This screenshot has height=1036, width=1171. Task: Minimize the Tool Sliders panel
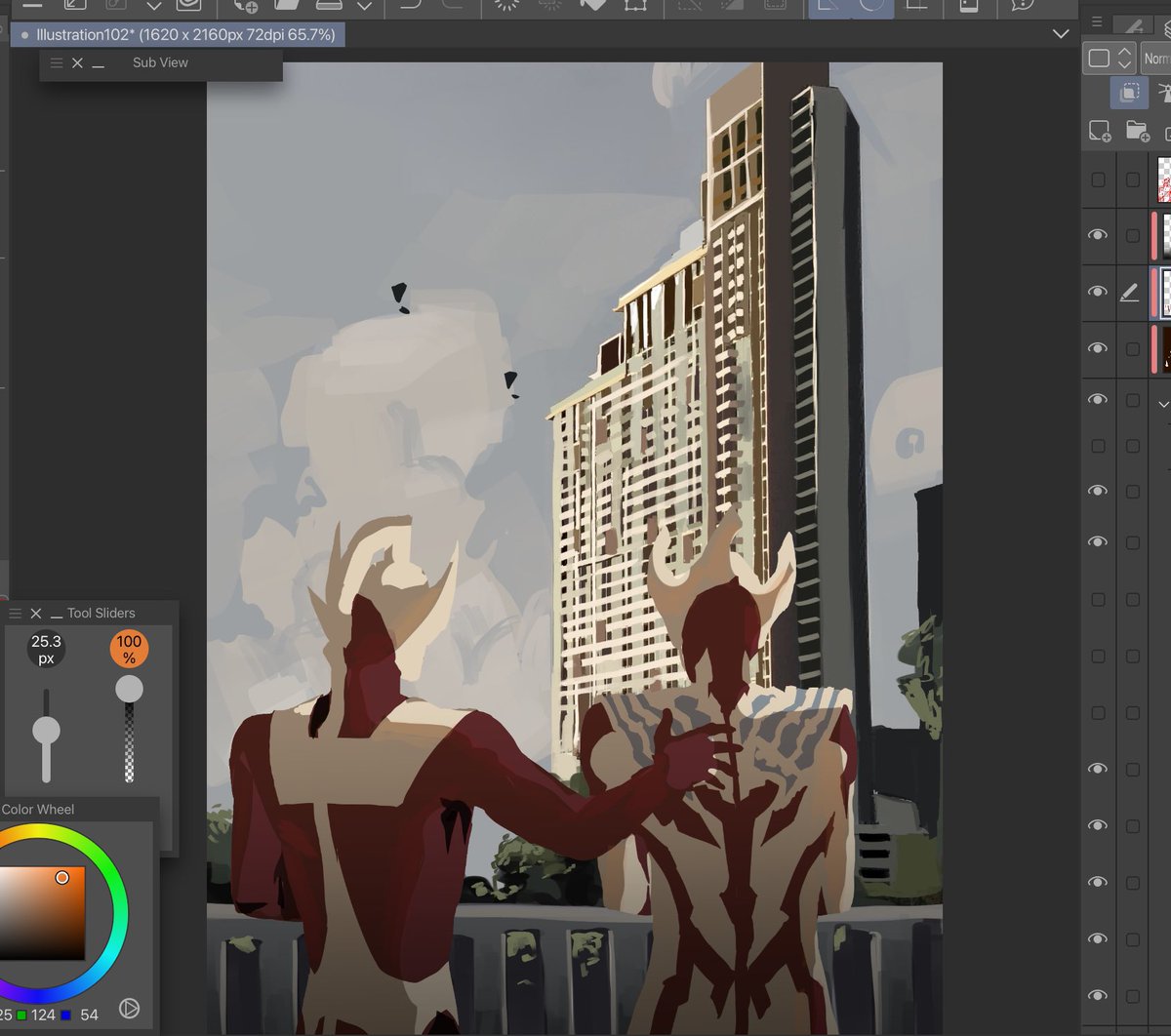click(x=56, y=615)
